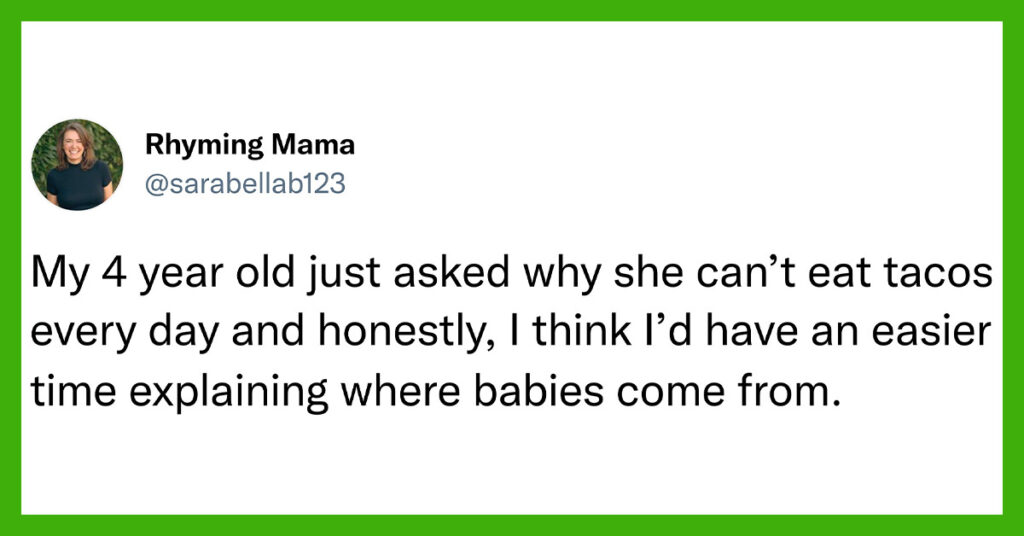Click the word "think" in the second line
This screenshot has width=1024, height=536.
pyautogui.click(x=581, y=332)
